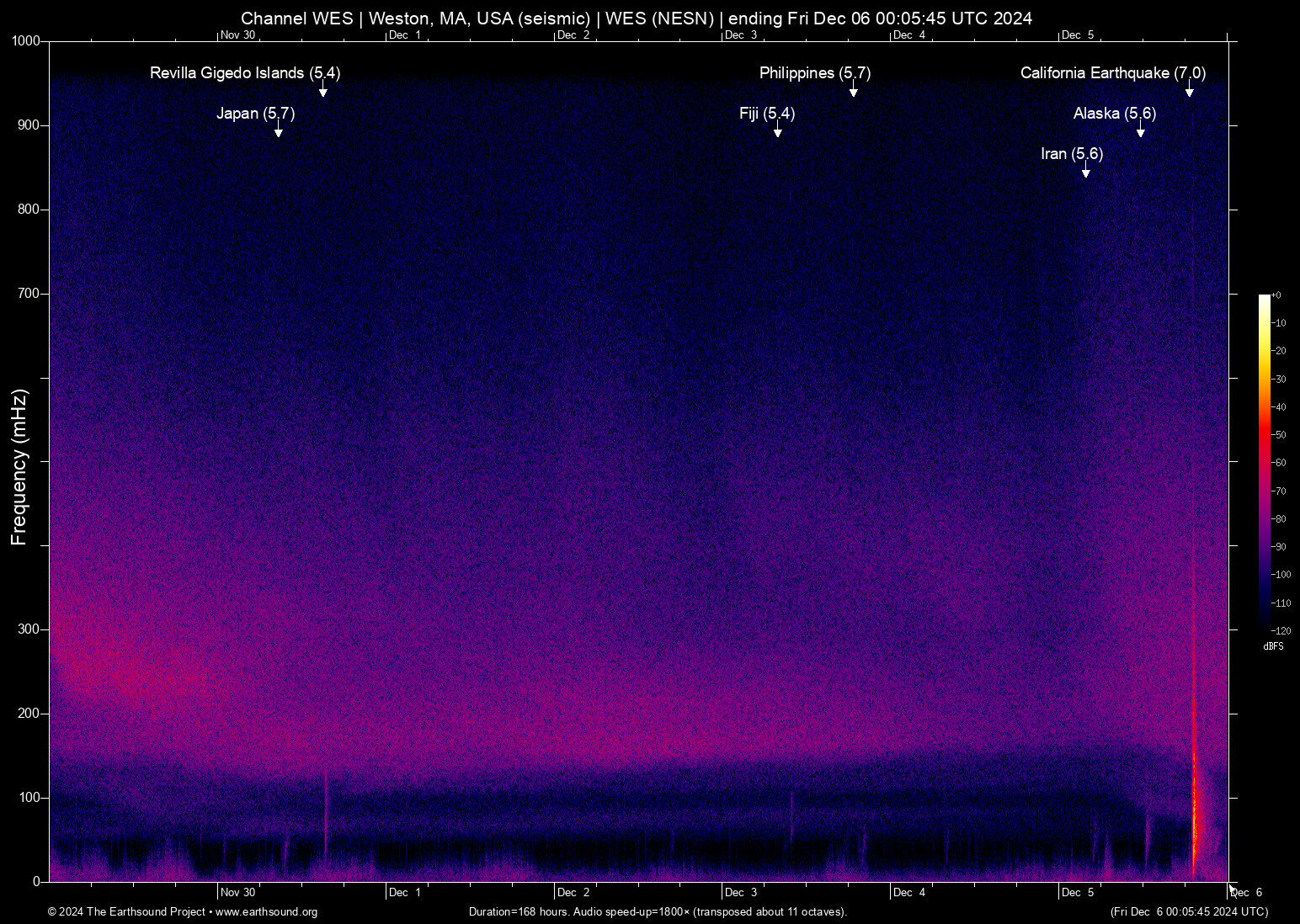This screenshot has height=924, width=1300.
Task: Click the Frequency (mHz) axis title
Action: coord(19,467)
